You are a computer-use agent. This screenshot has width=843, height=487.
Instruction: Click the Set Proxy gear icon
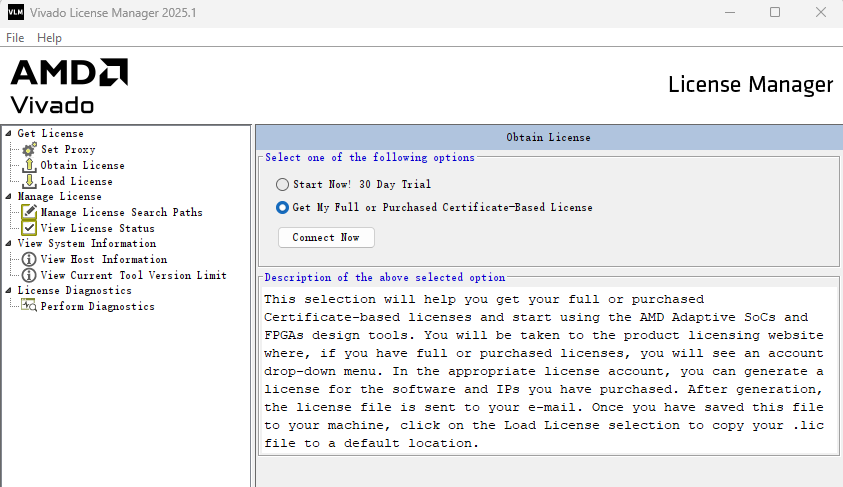click(29, 150)
